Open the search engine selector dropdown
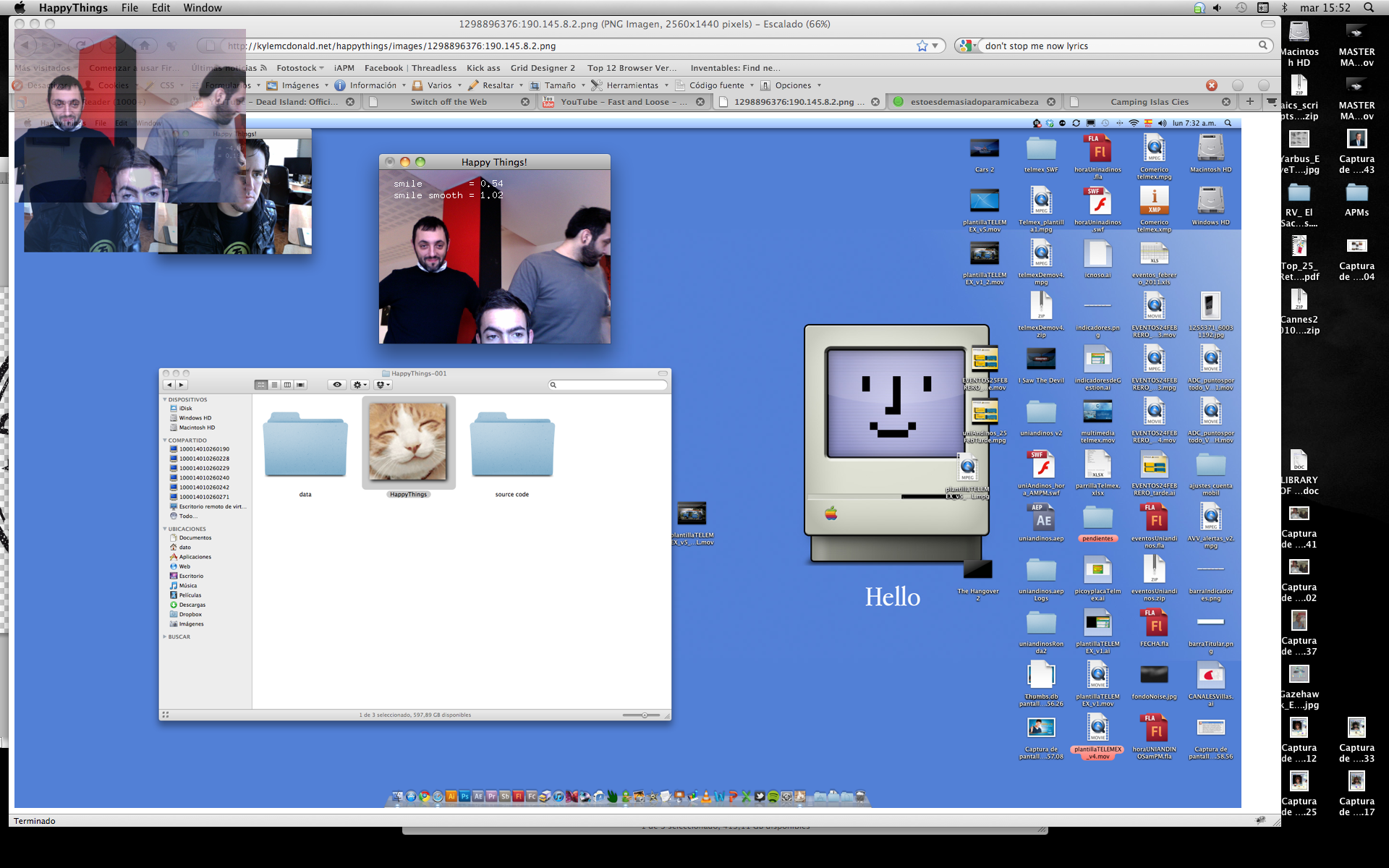The height and width of the screenshot is (868, 1389). coord(967,46)
